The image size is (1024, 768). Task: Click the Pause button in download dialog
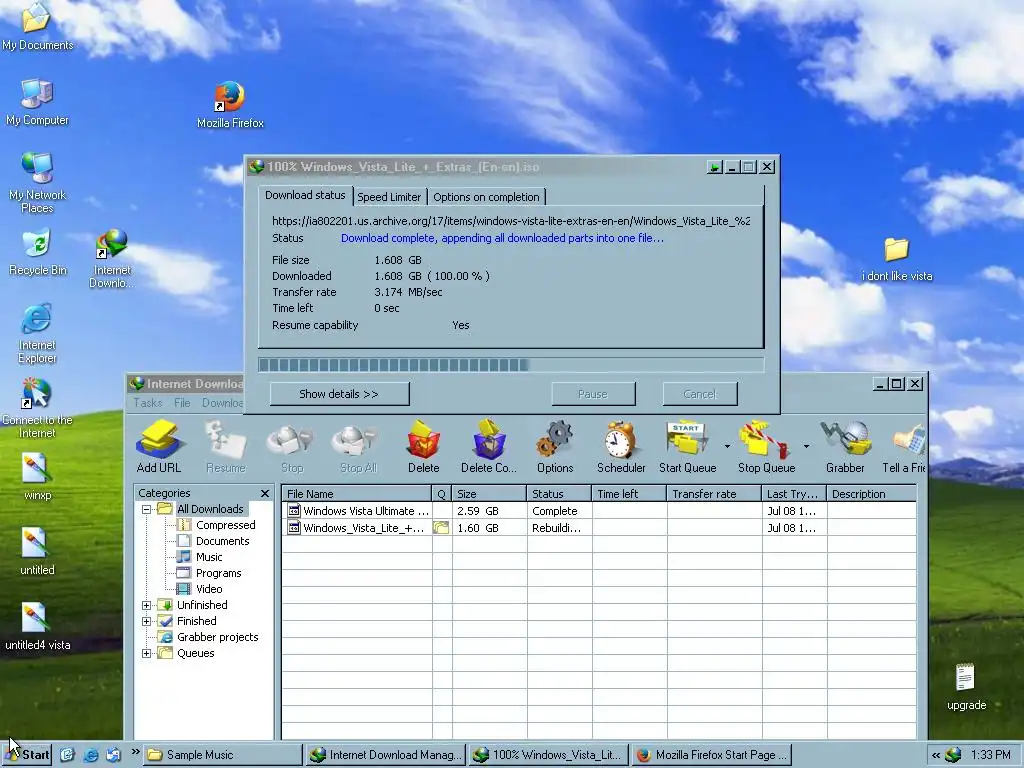pos(593,394)
